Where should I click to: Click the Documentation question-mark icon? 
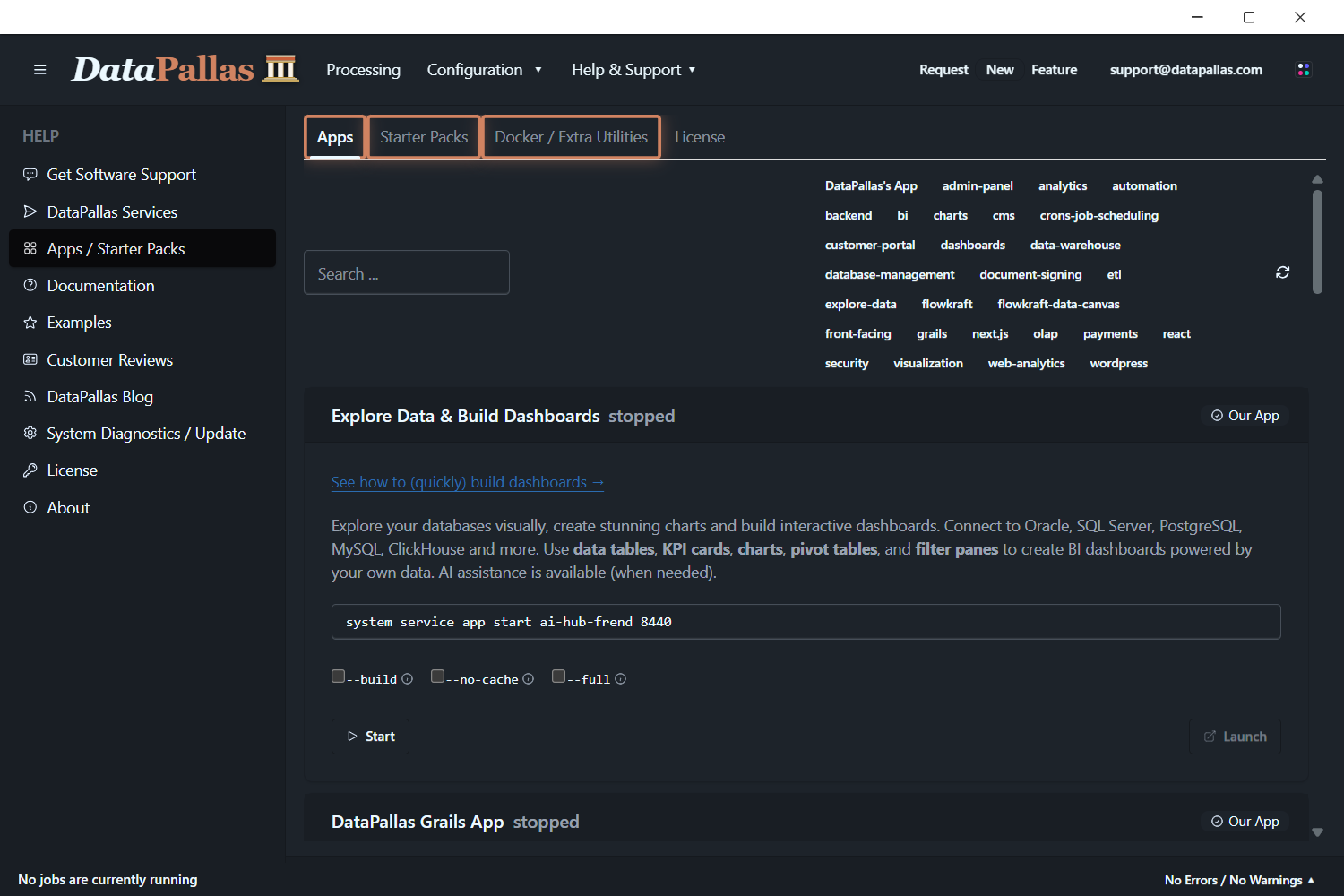(x=30, y=285)
